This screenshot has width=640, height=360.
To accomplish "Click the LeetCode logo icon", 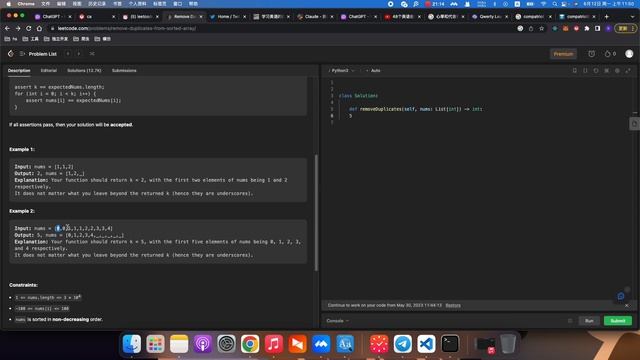I will [x=11, y=53].
